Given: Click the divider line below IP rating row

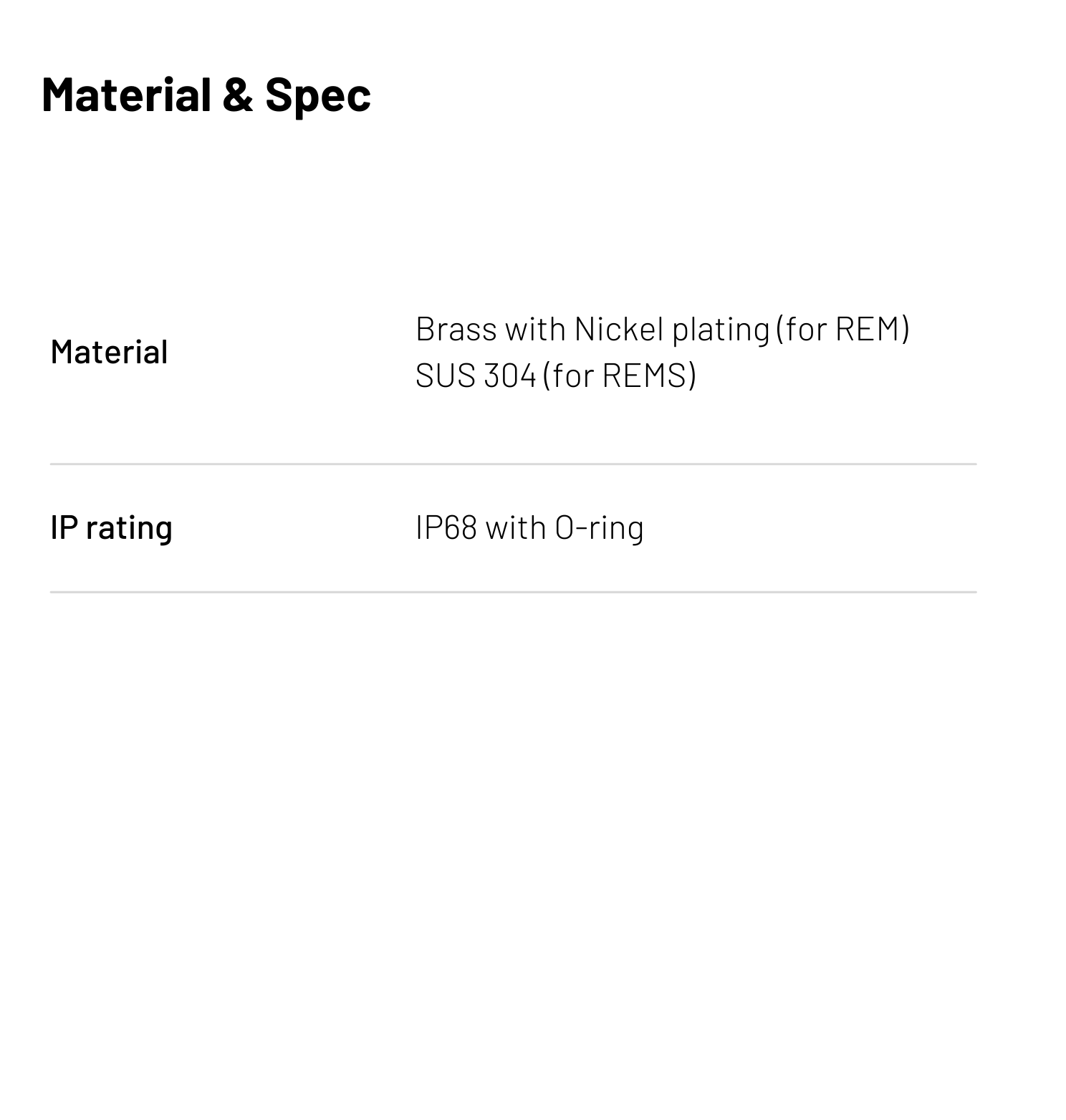Looking at the screenshot, I should [x=513, y=593].
